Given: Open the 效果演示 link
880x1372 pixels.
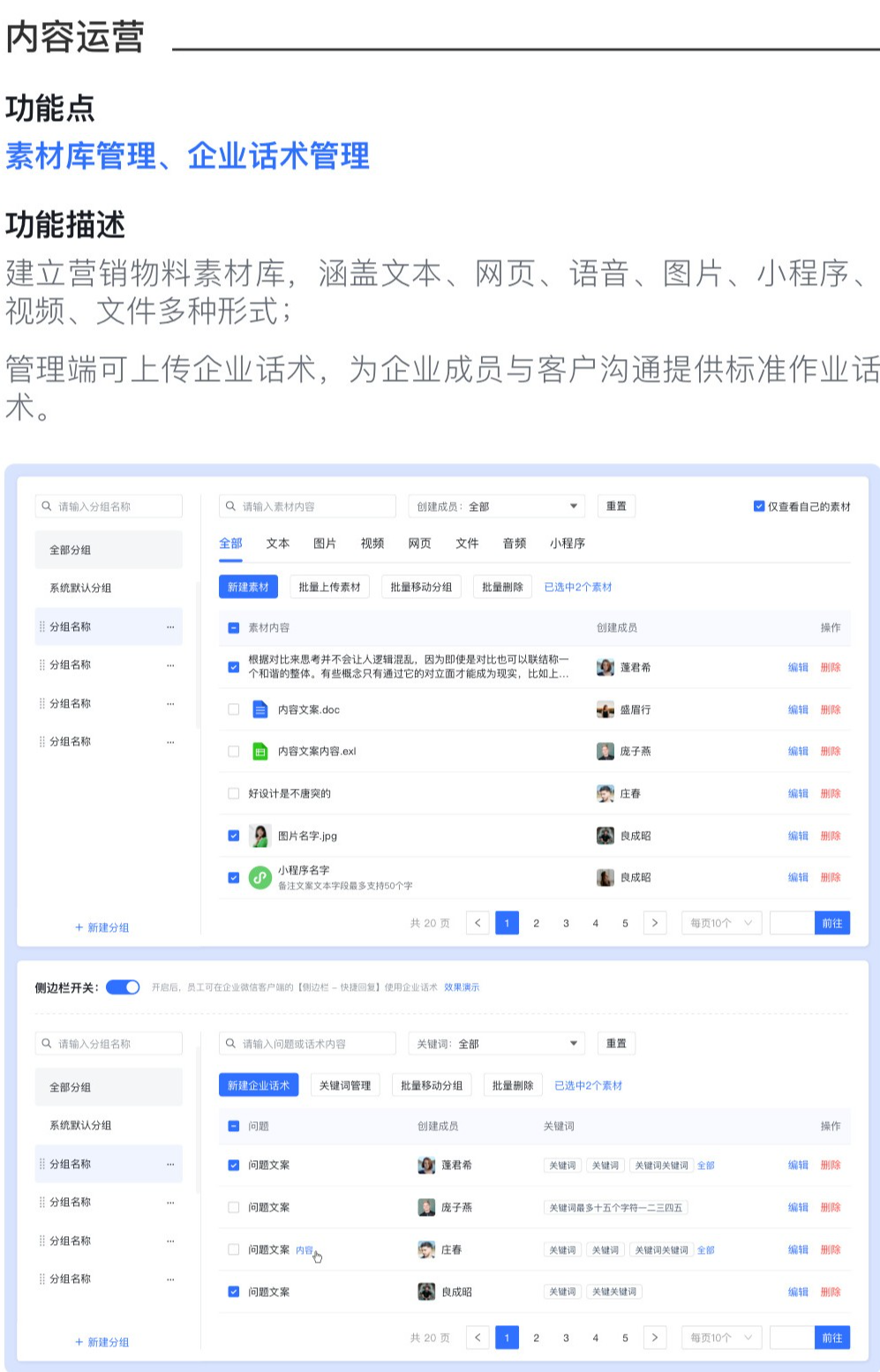Looking at the screenshot, I should tap(462, 987).
